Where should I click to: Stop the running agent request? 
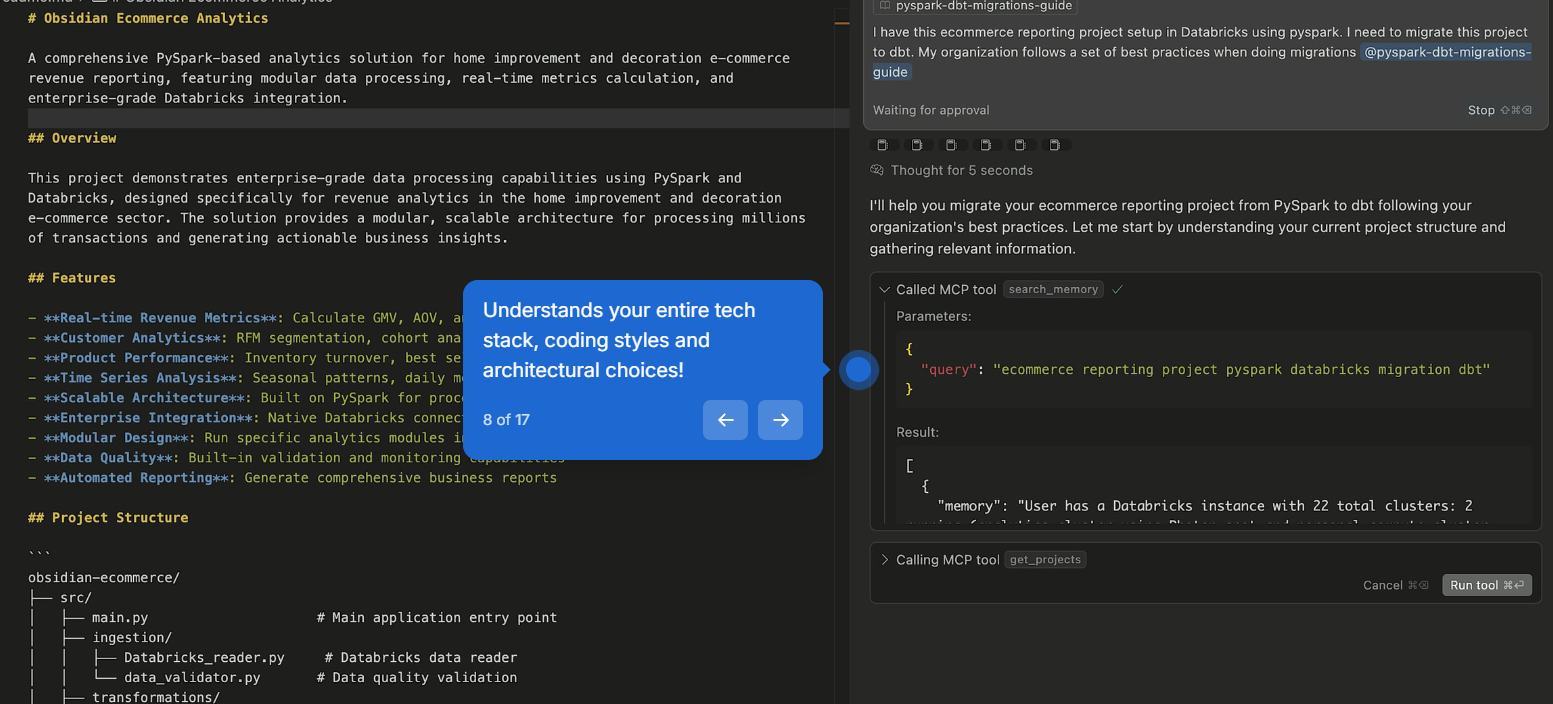coord(1499,110)
